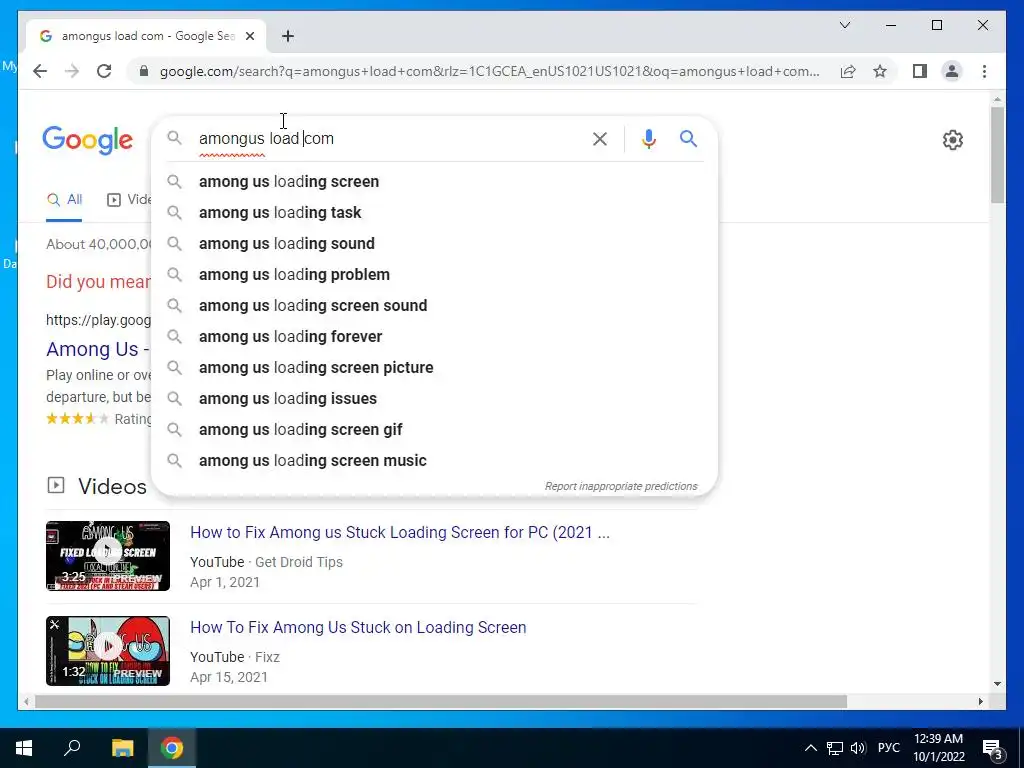Screen dimensions: 1024x768
Task: Pick among us loading issues suggestion
Action: click(x=434, y=398)
